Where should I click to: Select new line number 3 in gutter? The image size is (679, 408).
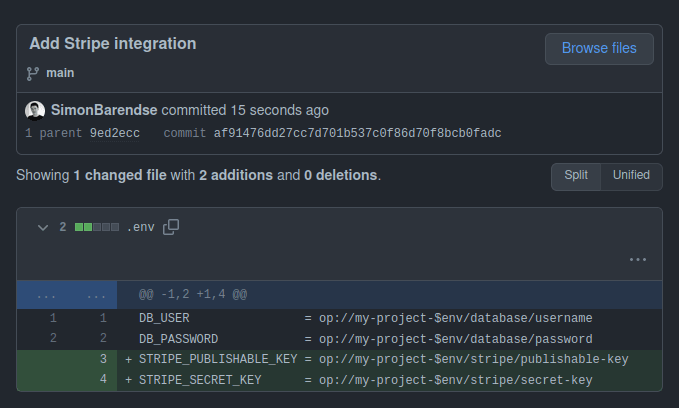[x=103, y=359]
